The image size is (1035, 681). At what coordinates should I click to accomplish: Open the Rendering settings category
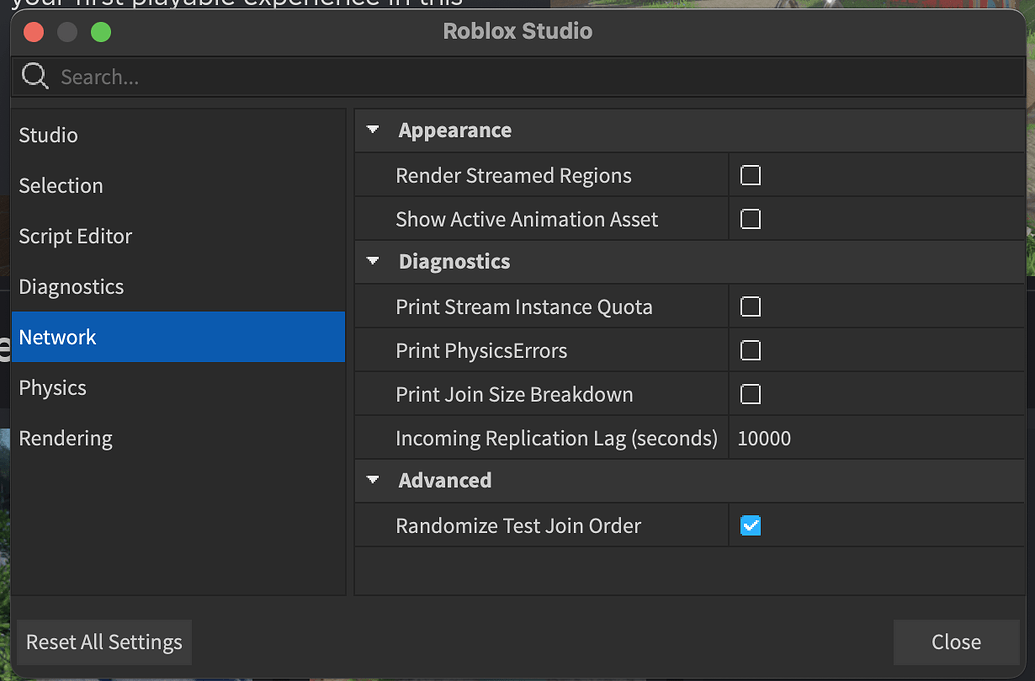tap(178, 438)
